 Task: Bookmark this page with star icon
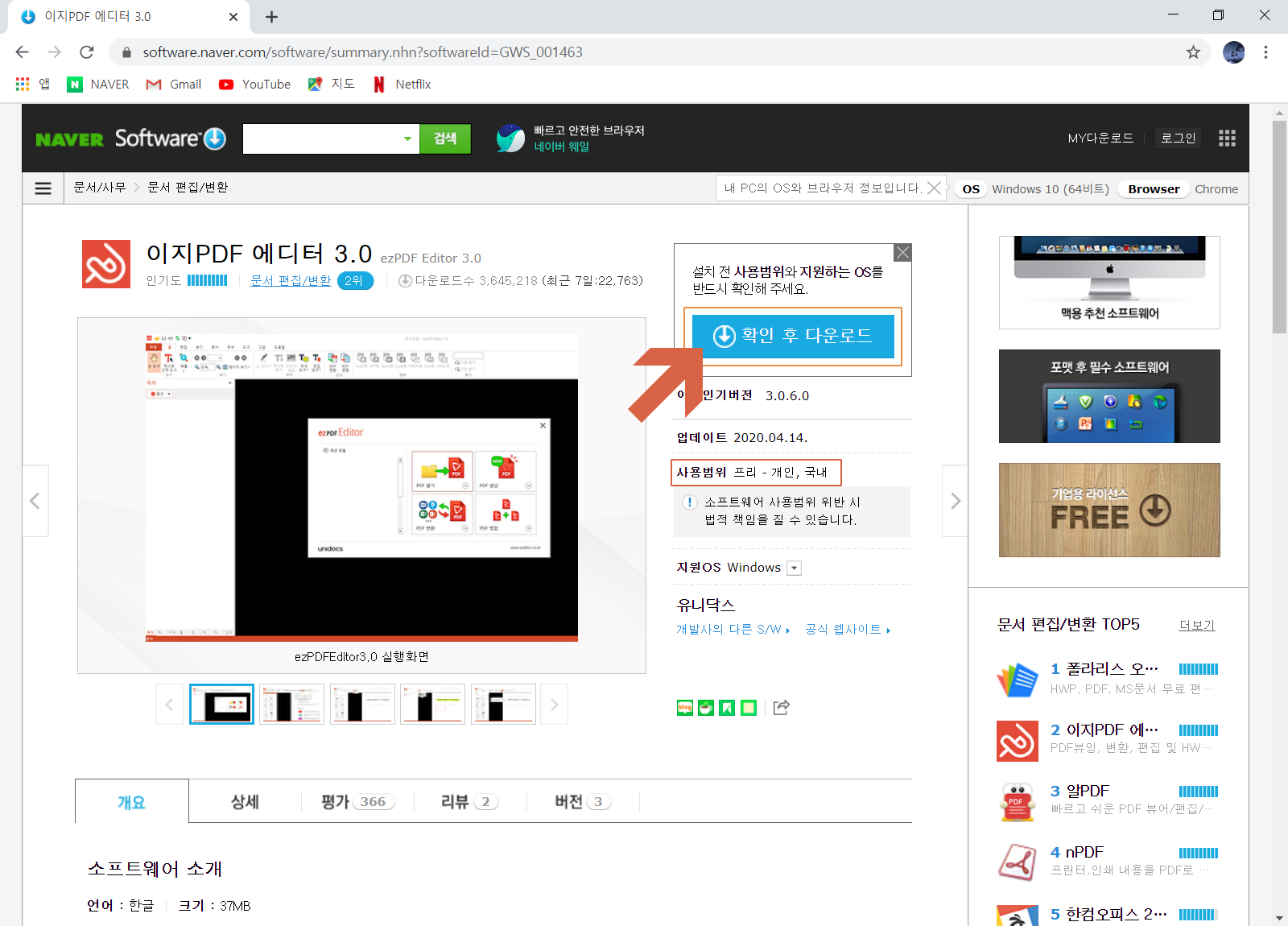[x=1193, y=52]
